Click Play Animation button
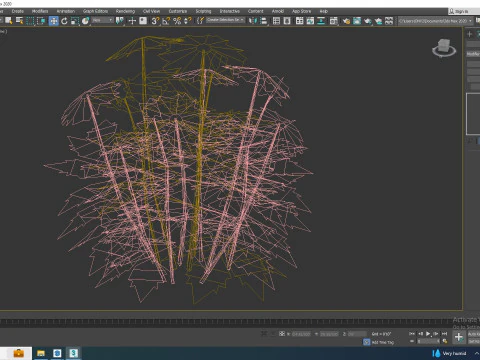 pyautogui.click(x=428, y=334)
